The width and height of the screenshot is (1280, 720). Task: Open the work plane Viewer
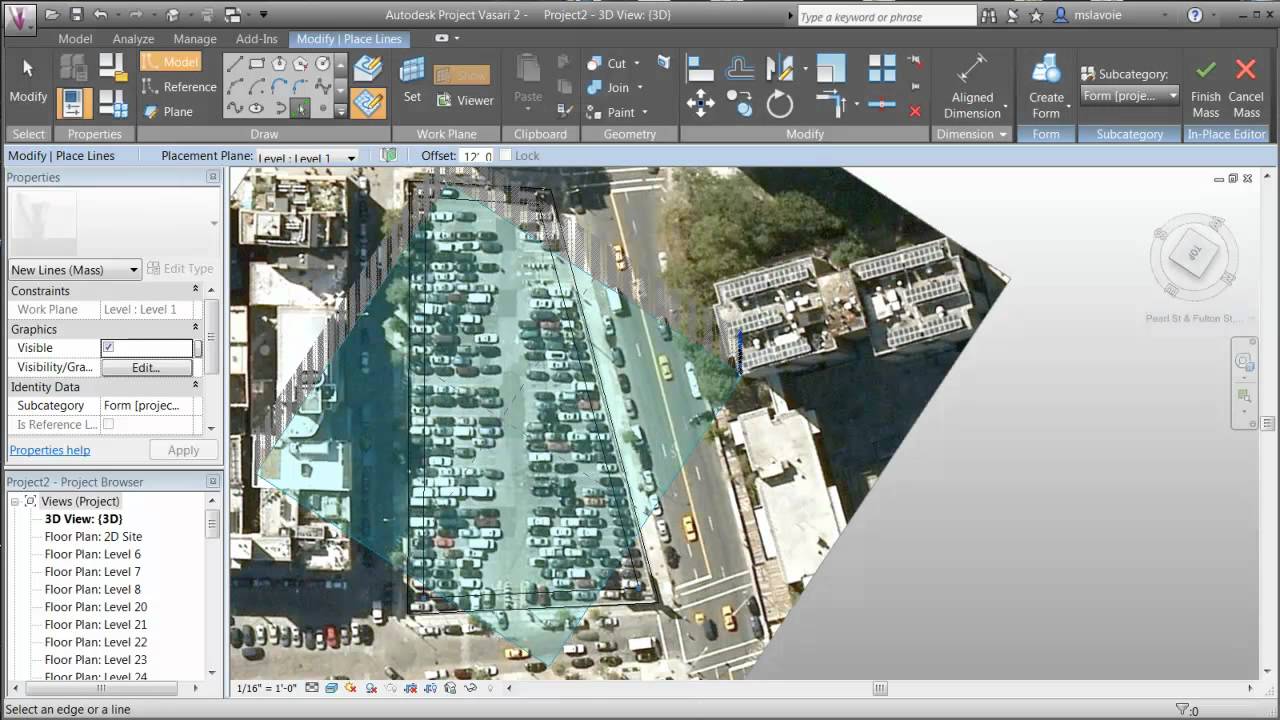pos(466,100)
